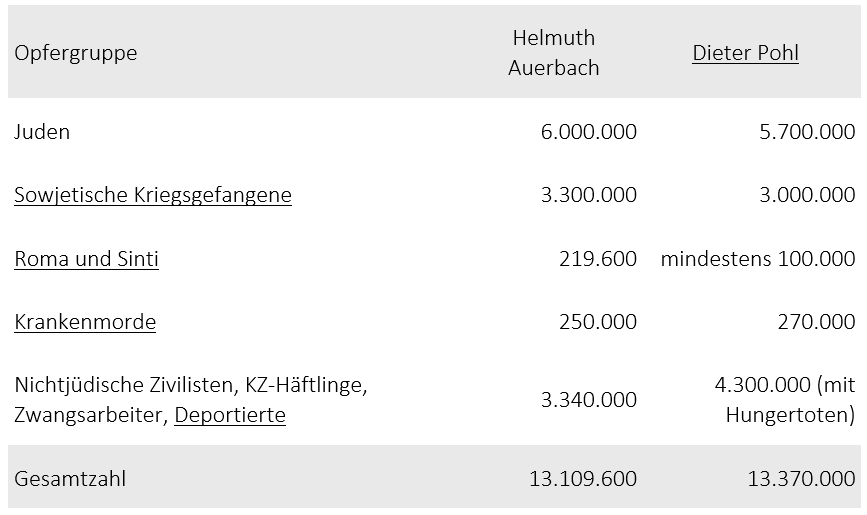This screenshot has width=867, height=515.
Task: Visit the Deportierte link
Action: [x=230, y=415]
